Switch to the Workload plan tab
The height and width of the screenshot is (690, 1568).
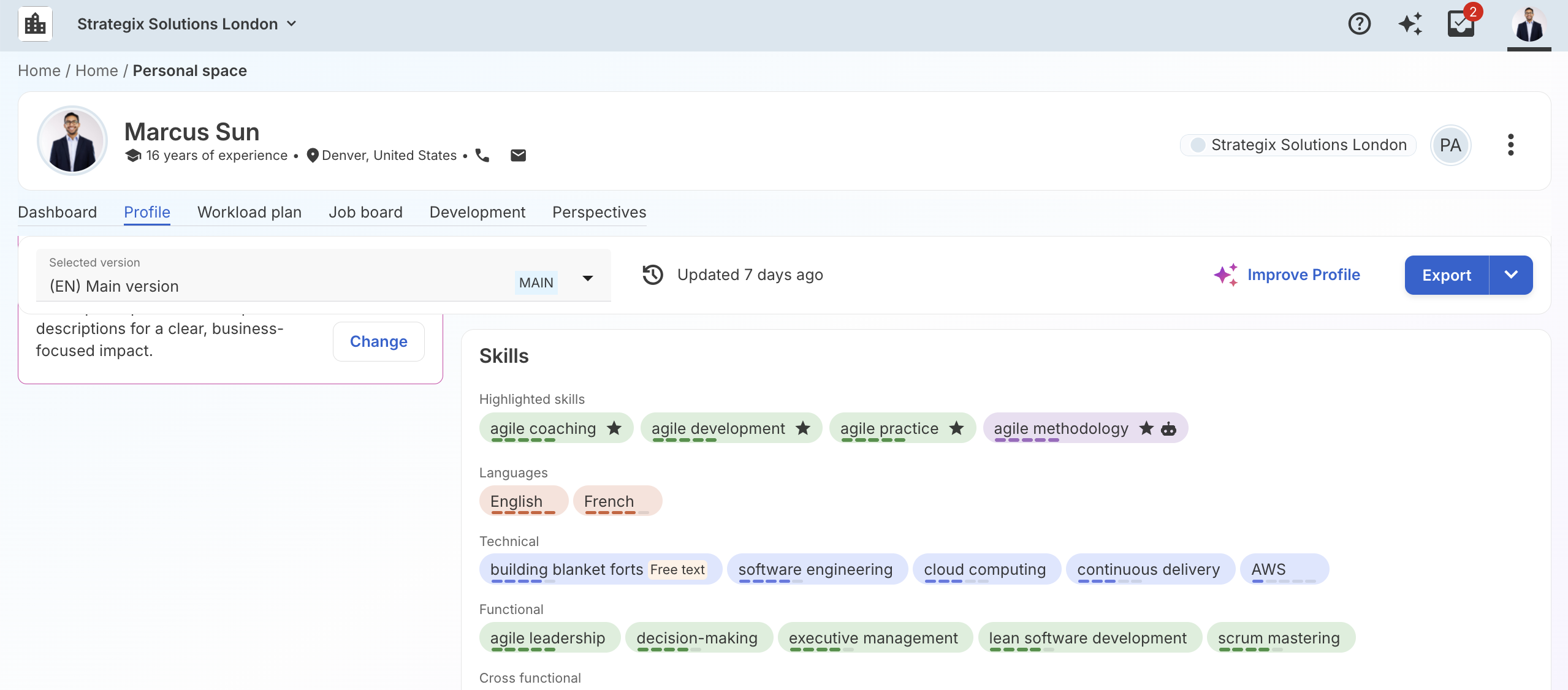[x=249, y=213]
